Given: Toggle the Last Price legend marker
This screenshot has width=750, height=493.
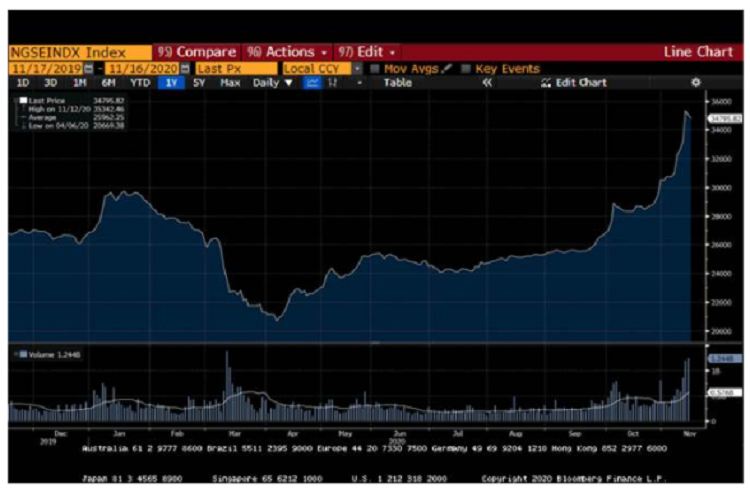Looking at the screenshot, I should 20,100.
